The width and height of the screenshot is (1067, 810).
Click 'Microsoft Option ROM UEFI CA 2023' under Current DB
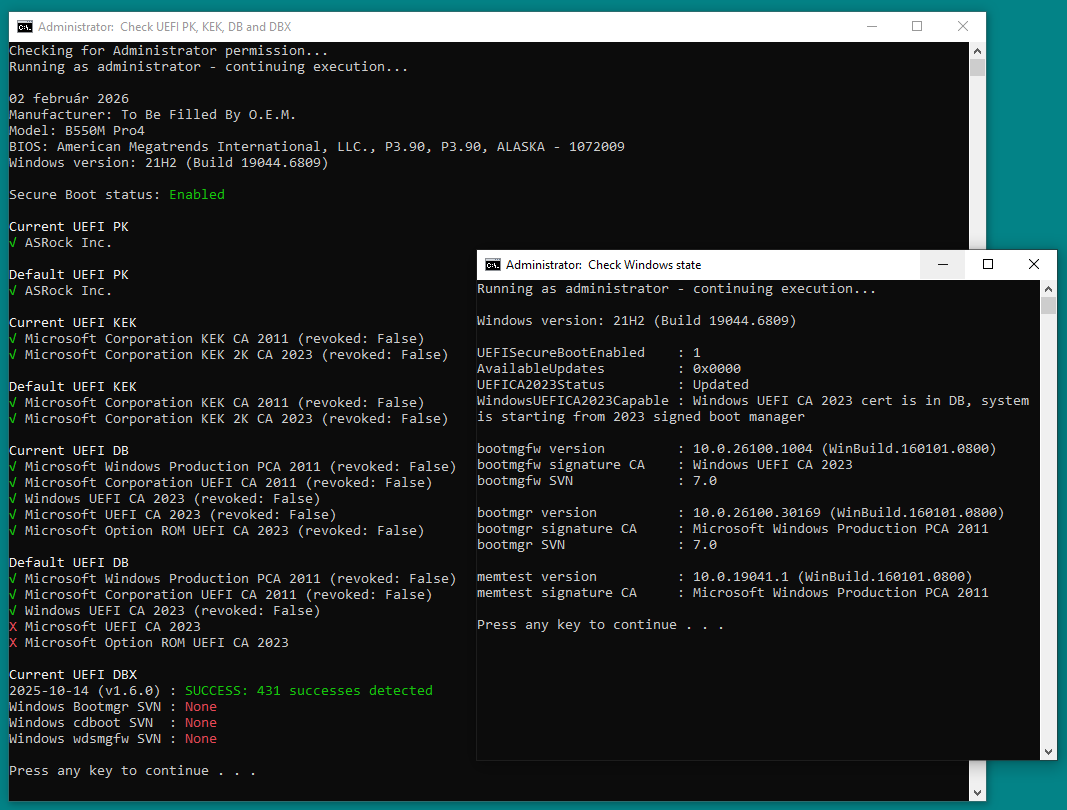pos(157,530)
